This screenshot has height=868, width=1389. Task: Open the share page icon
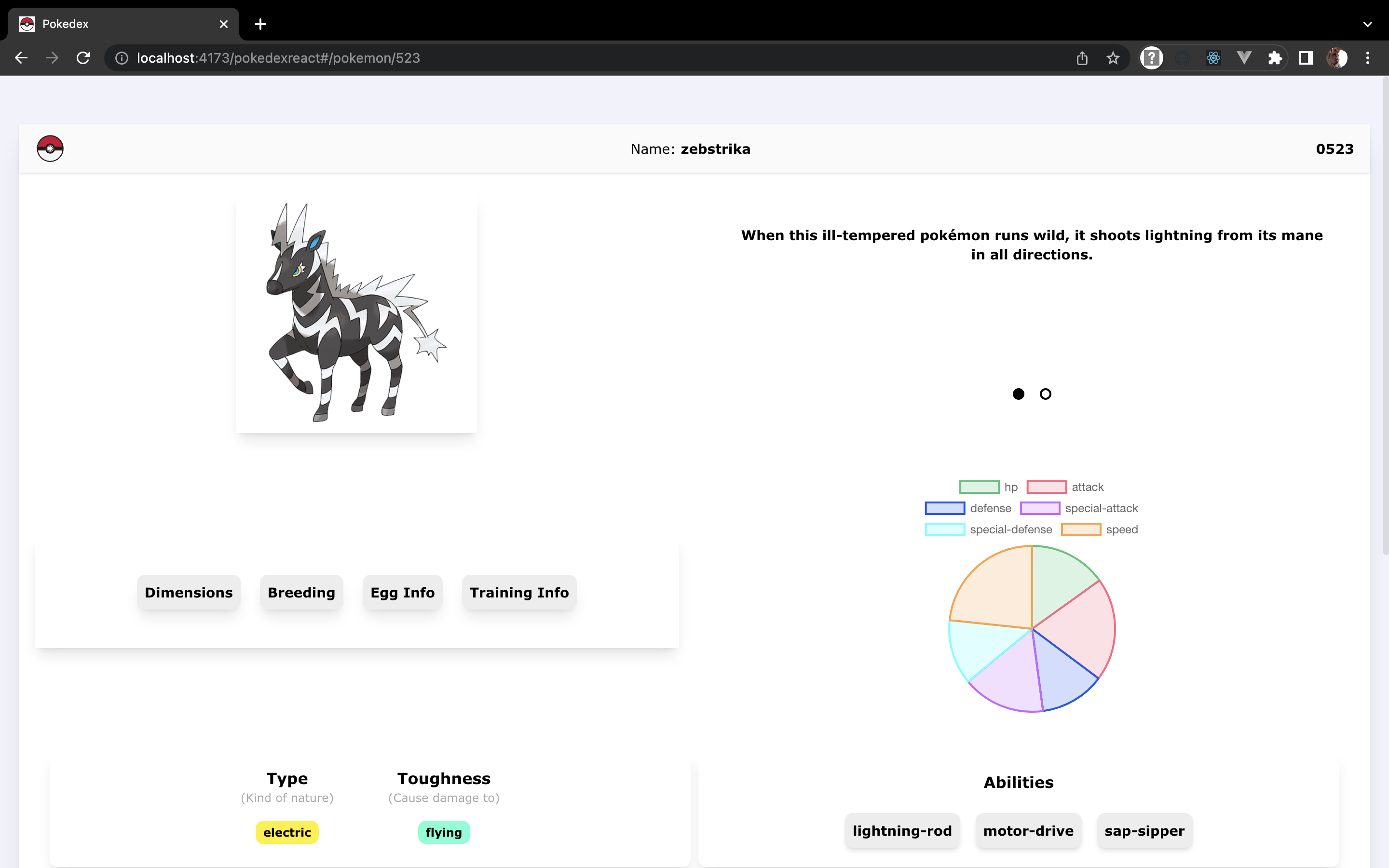point(1082,58)
